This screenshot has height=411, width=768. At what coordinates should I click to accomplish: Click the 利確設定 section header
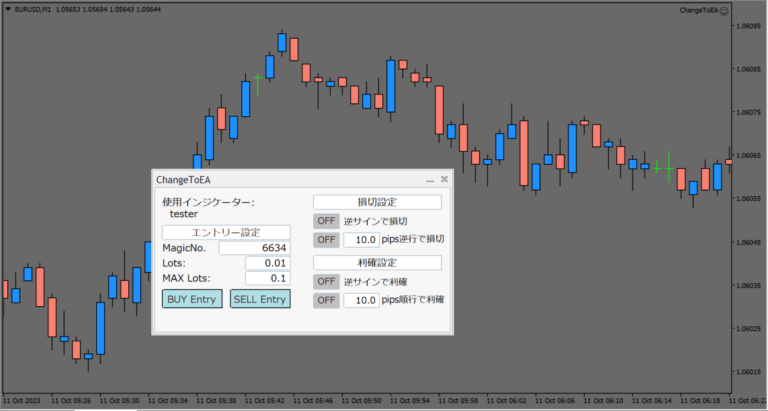[x=377, y=262]
